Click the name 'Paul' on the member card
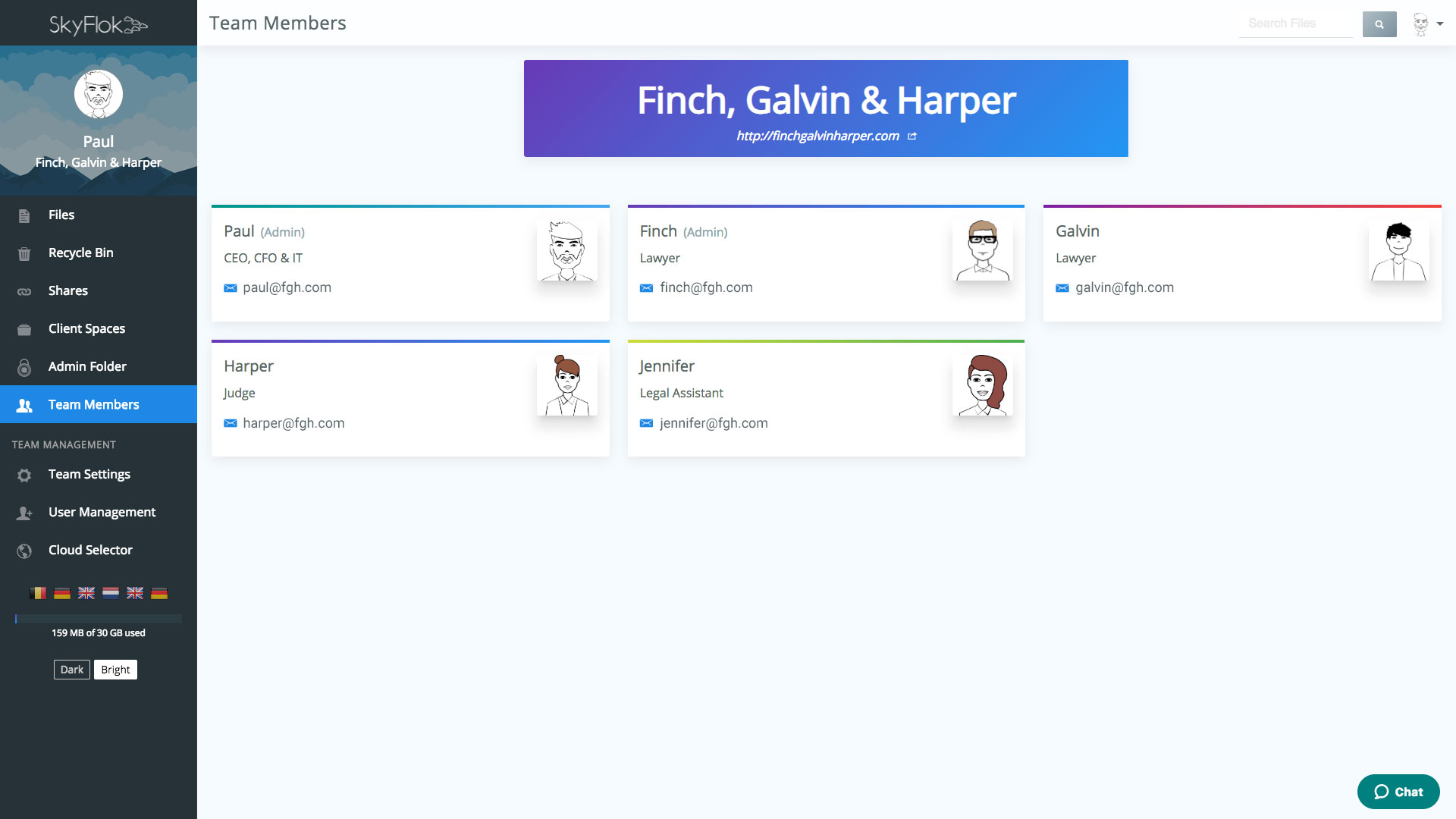1456x819 pixels. coord(239,231)
